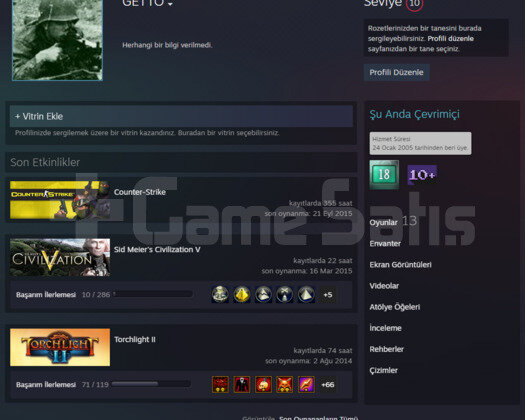Click the Torchlight II title link

click(x=135, y=340)
